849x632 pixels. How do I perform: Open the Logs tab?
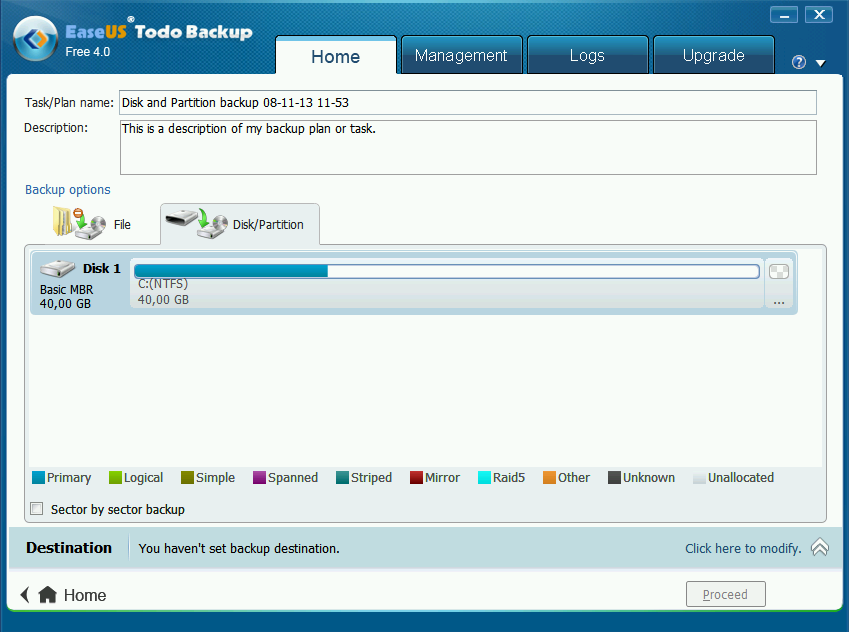tap(587, 55)
